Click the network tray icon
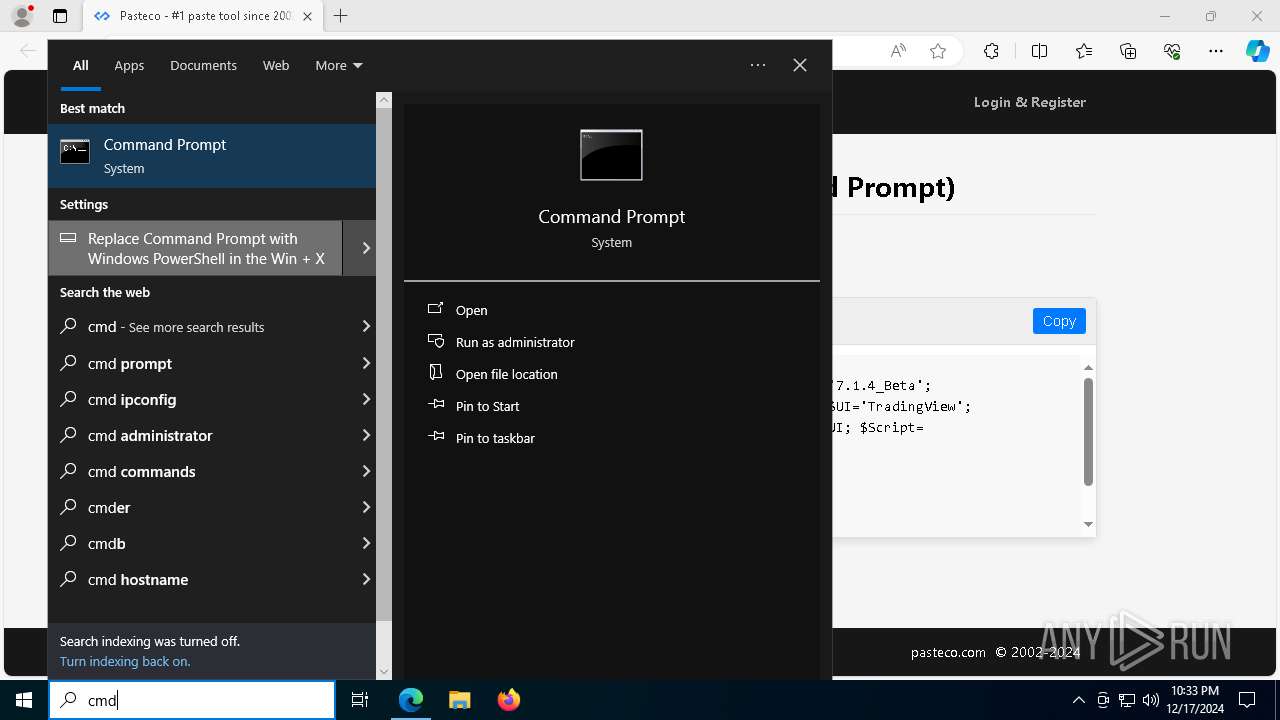Screen dimensions: 1280x720 click(1127, 700)
